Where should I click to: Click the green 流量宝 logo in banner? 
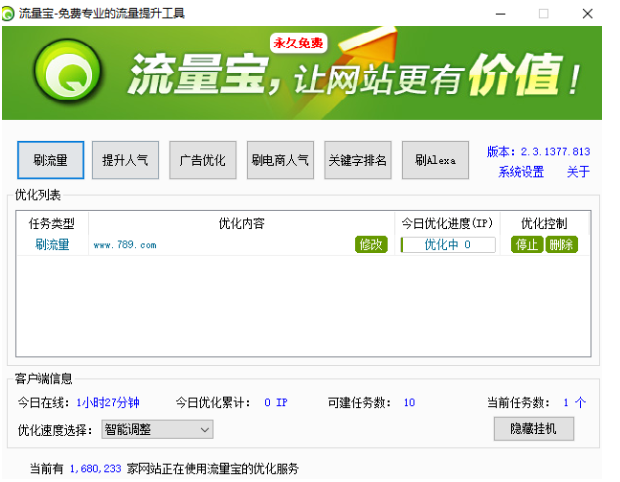click(67, 70)
